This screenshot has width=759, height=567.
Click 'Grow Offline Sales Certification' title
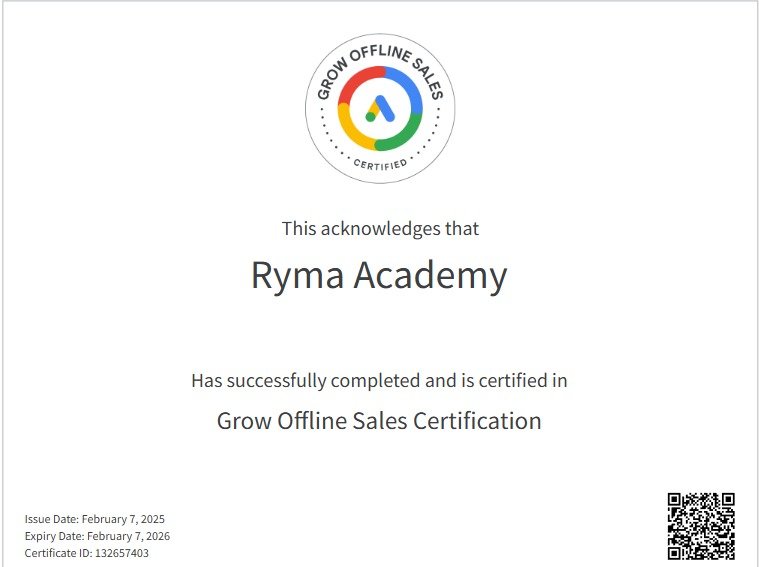click(379, 420)
